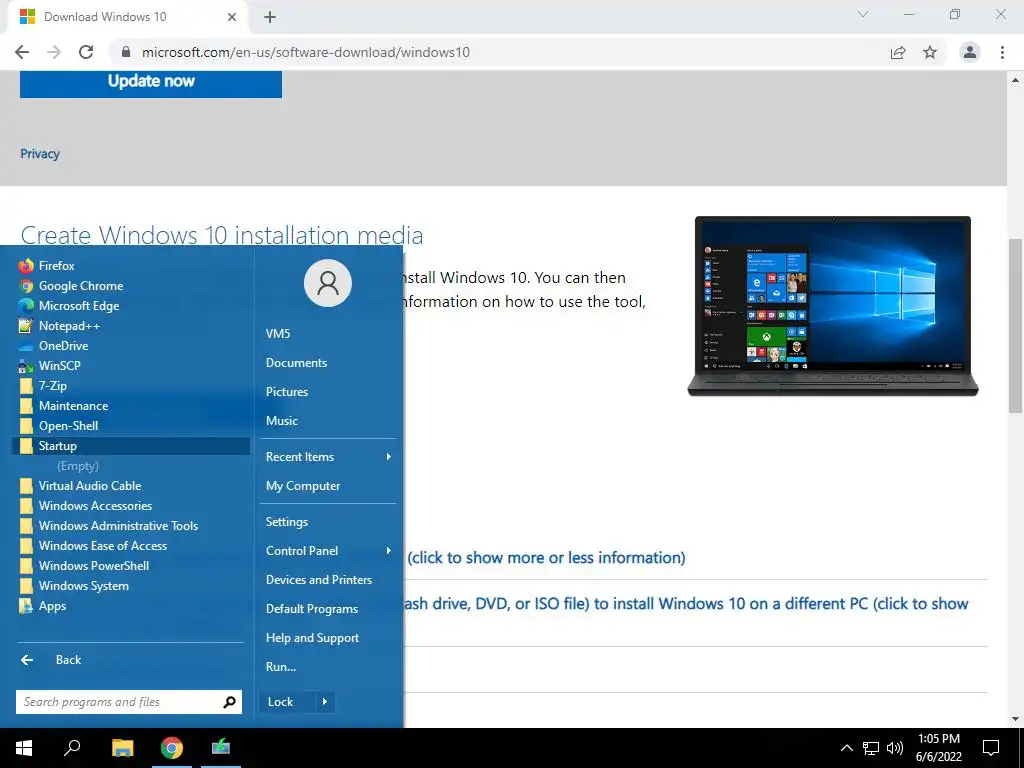1024x768 pixels.
Task: Open the Chrome profile menu
Action: coord(970,52)
